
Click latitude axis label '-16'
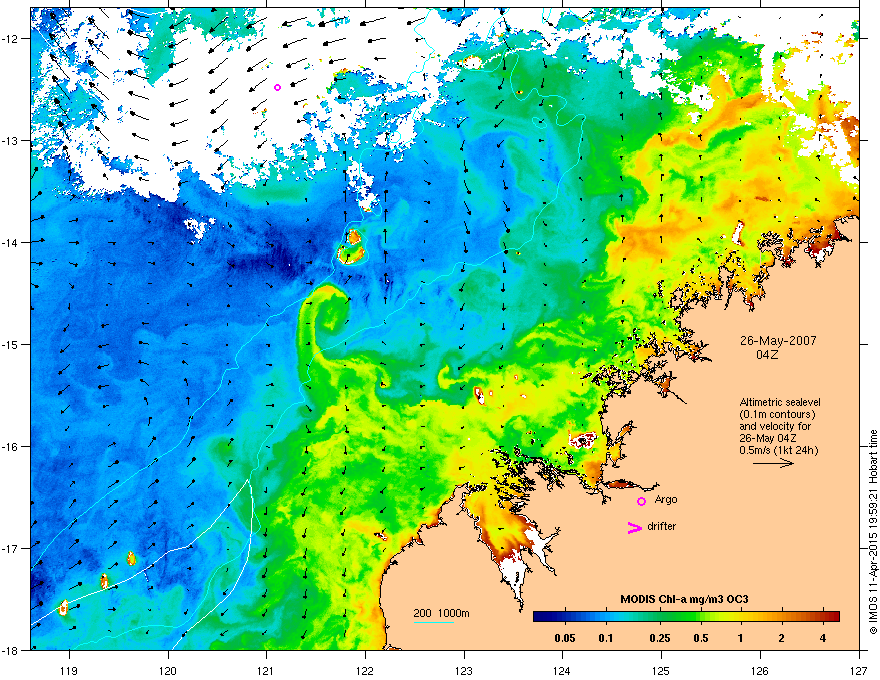coord(10,447)
